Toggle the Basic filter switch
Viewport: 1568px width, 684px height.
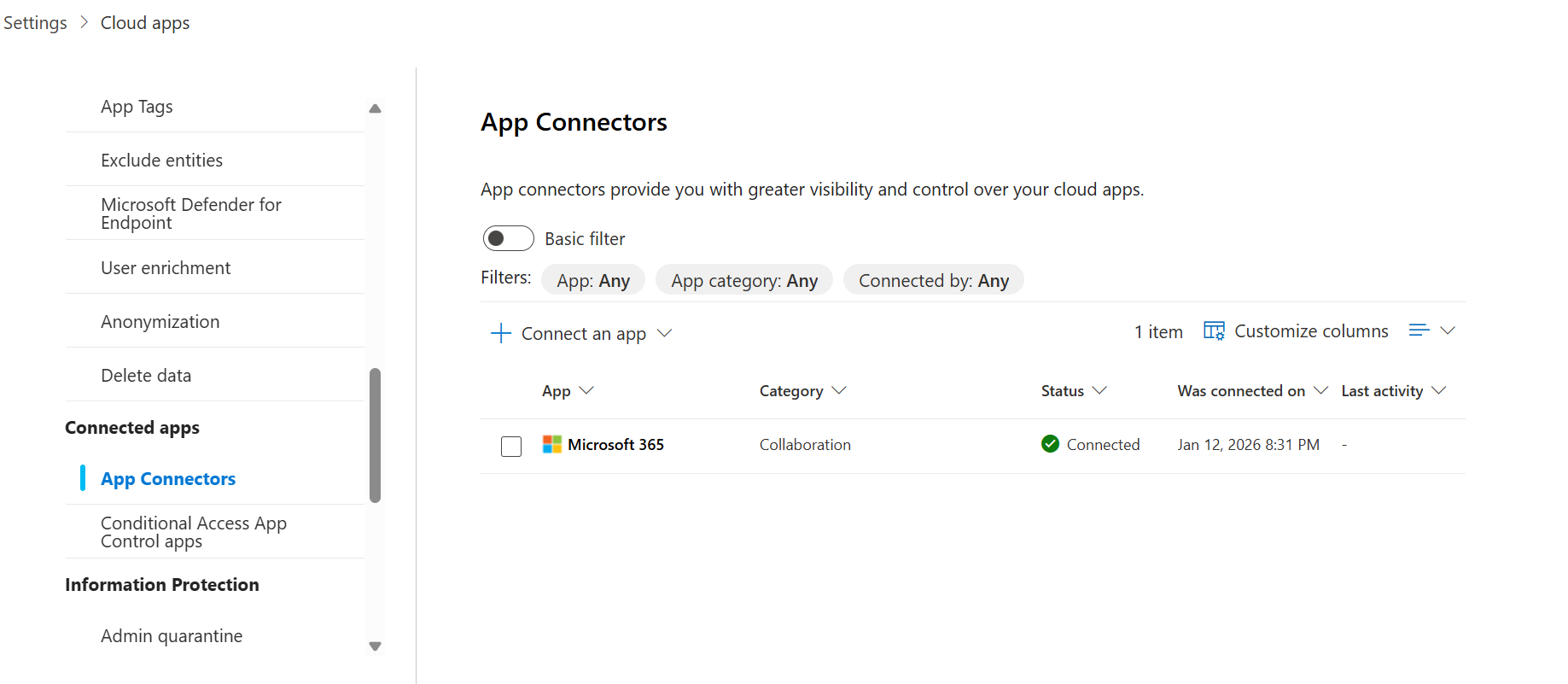coord(509,238)
